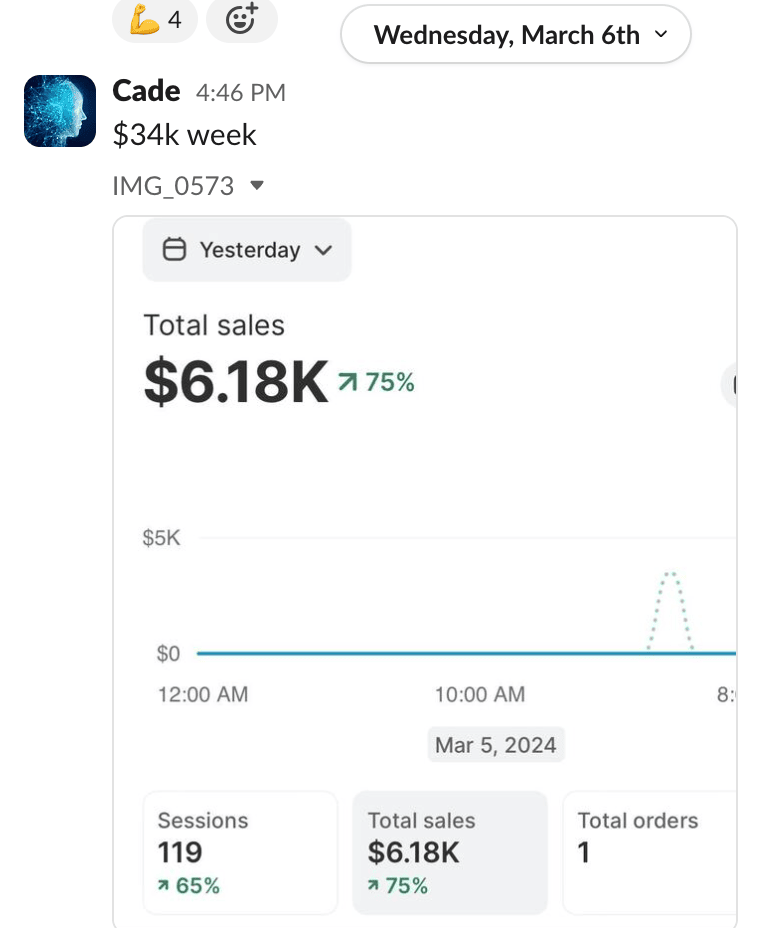Click the large $6.18K total sales figure
This screenshot has width=764, height=928.
point(236,382)
